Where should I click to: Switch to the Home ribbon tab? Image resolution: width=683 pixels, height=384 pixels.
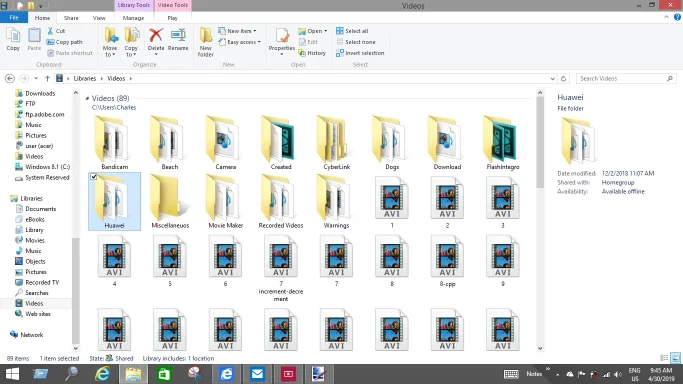pos(42,18)
